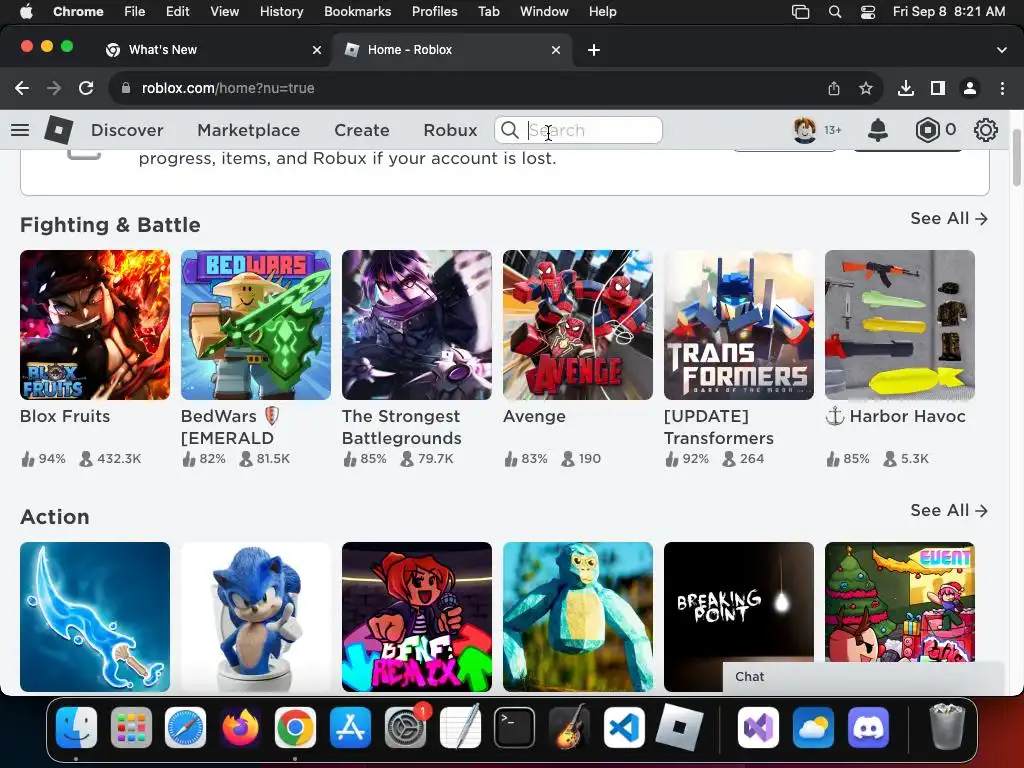Open macOS Control Center in menu bar
Screen dimensions: 1024x768
click(868, 12)
